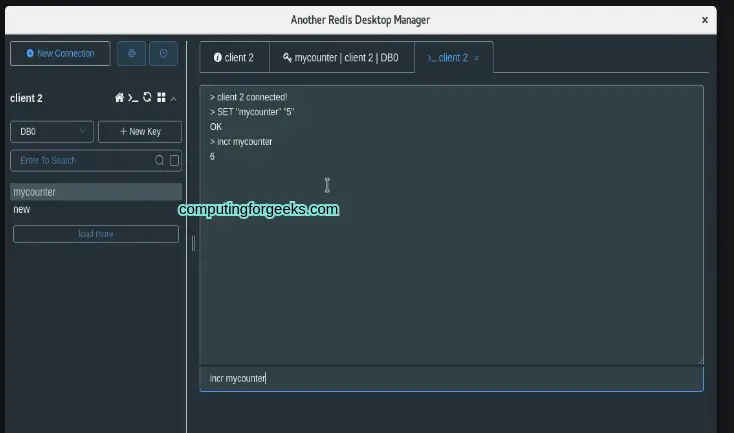Open the DB0 database dropdown
The width and height of the screenshot is (734, 433).
click(x=52, y=132)
